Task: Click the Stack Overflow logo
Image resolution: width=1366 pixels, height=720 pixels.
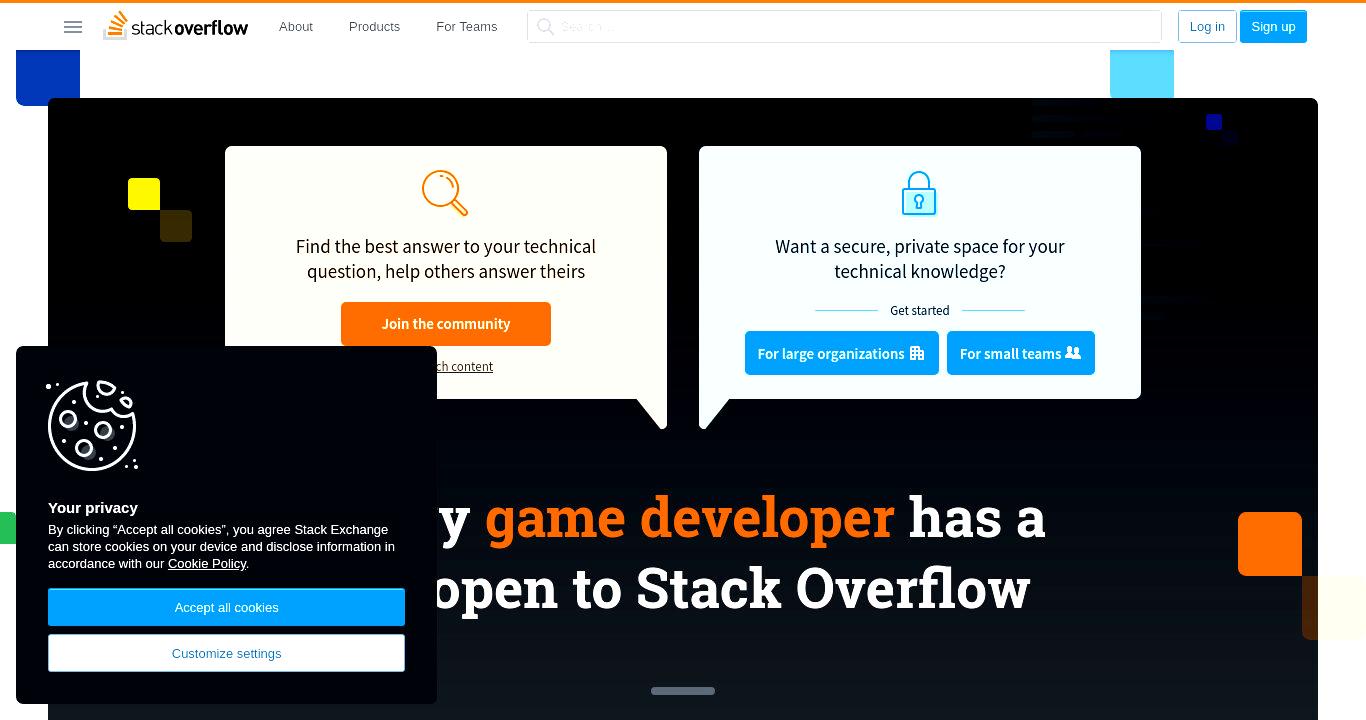Action: coord(176,26)
